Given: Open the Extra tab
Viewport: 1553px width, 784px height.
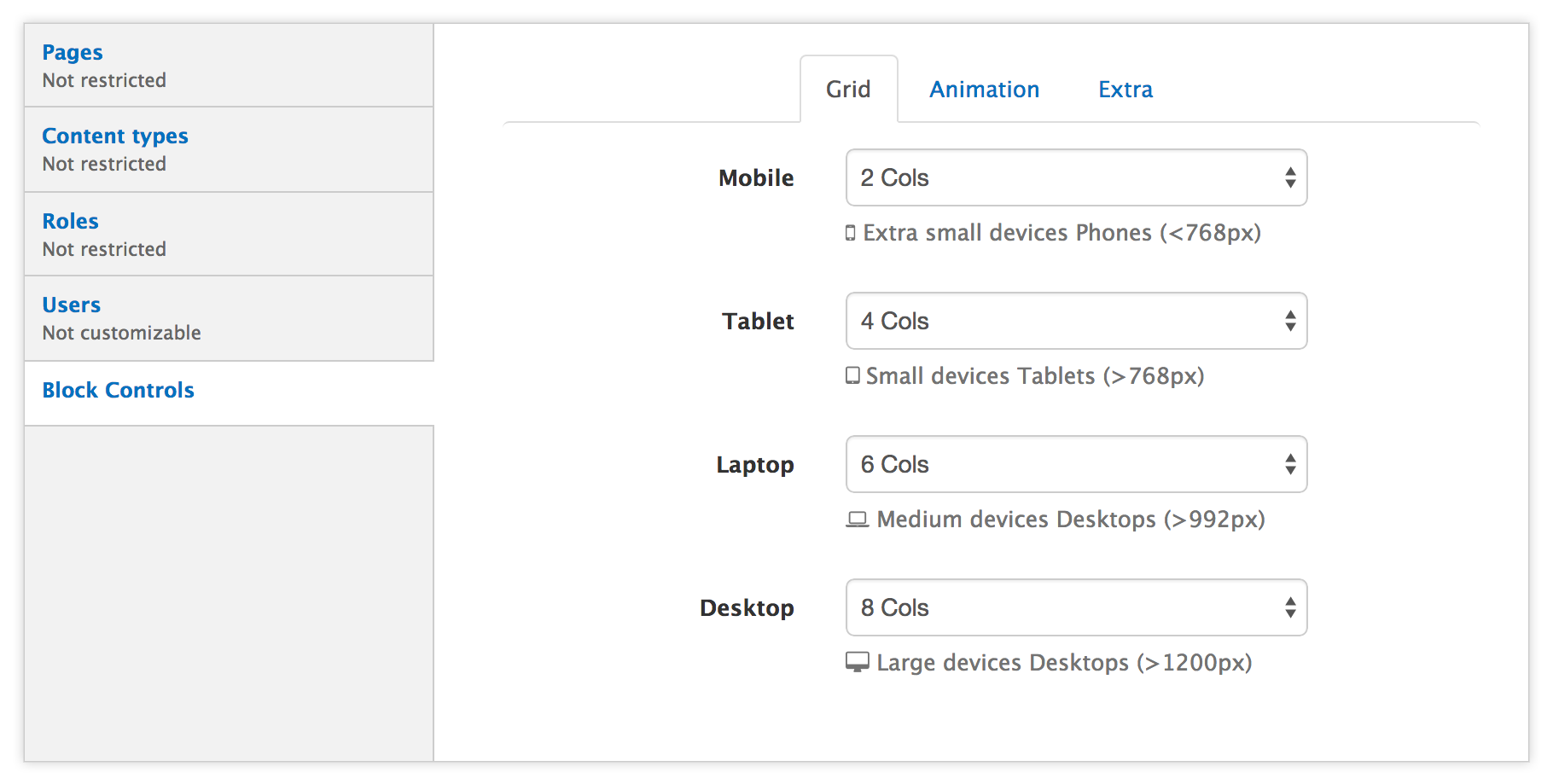Looking at the screenshot, I should click(1125, 90).
